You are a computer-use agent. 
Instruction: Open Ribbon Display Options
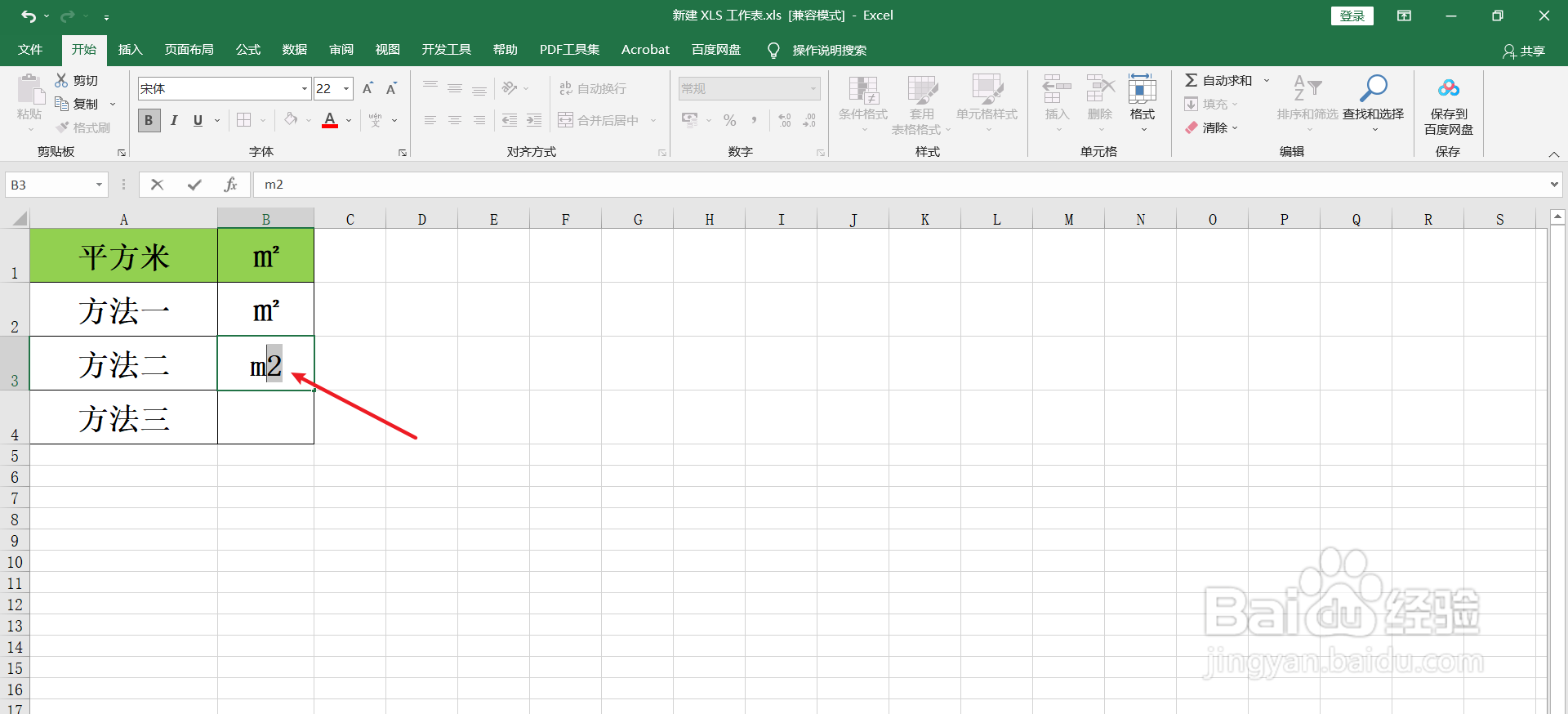pos(1405,16)
